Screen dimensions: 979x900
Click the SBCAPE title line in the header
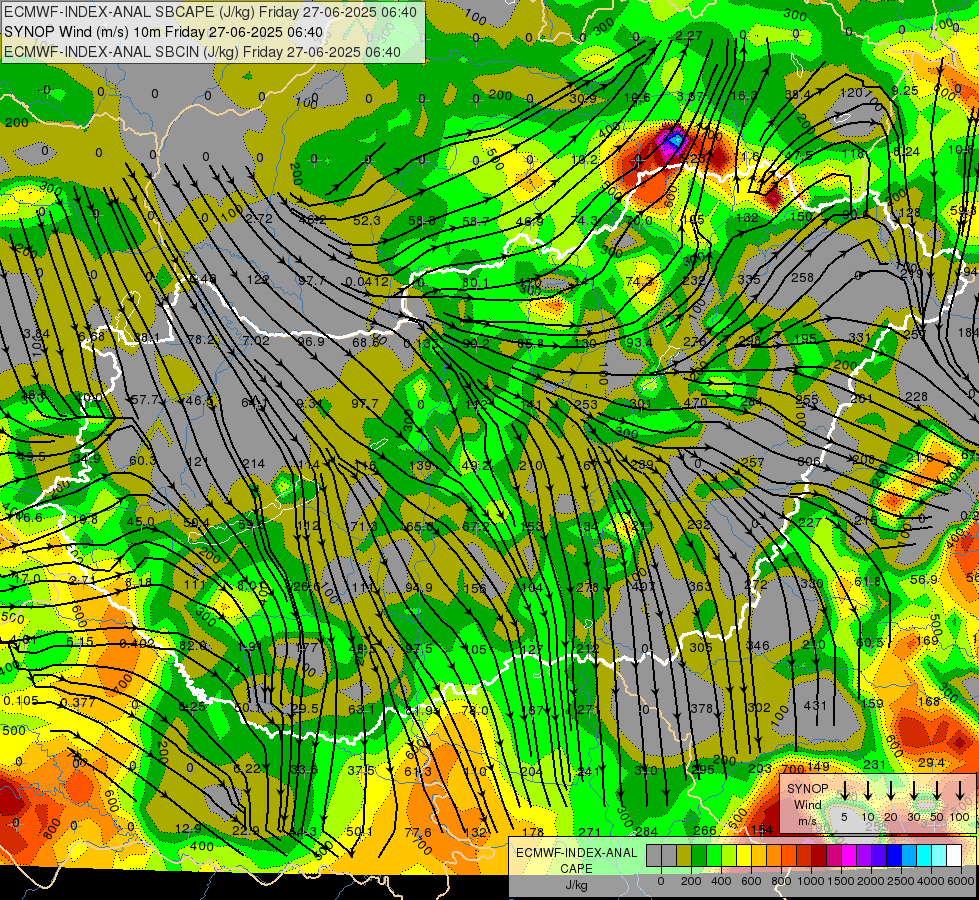[210, 12]
